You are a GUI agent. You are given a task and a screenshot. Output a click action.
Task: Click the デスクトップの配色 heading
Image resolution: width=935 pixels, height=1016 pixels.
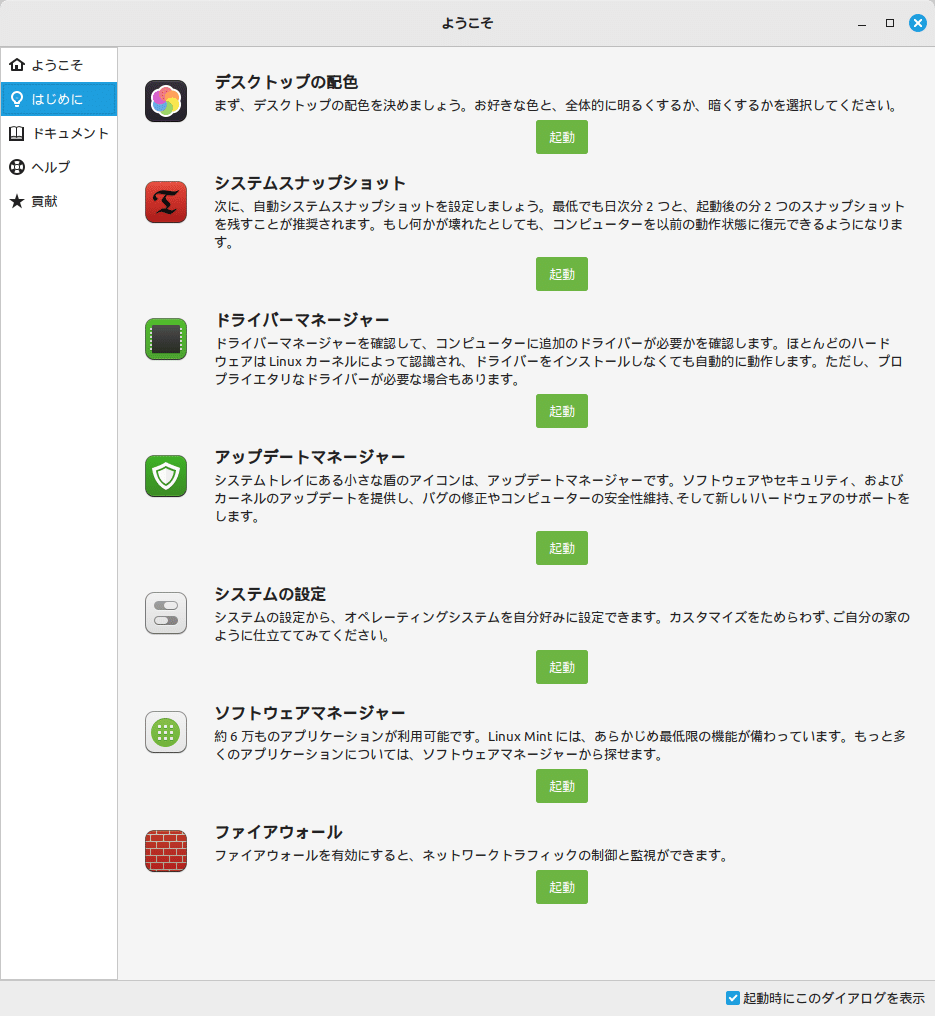coord(286,82)
